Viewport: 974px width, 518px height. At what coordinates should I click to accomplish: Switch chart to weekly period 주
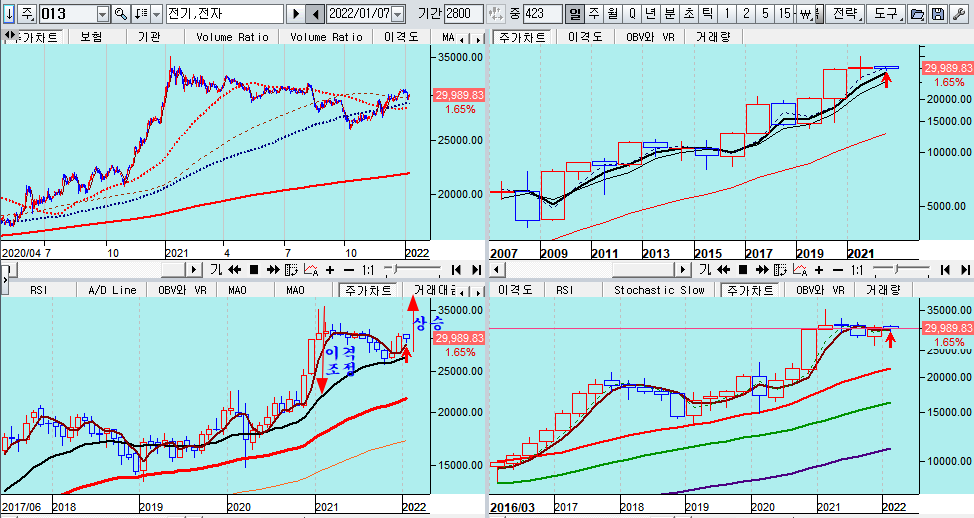pyautogui.click(x=594, y=14)
